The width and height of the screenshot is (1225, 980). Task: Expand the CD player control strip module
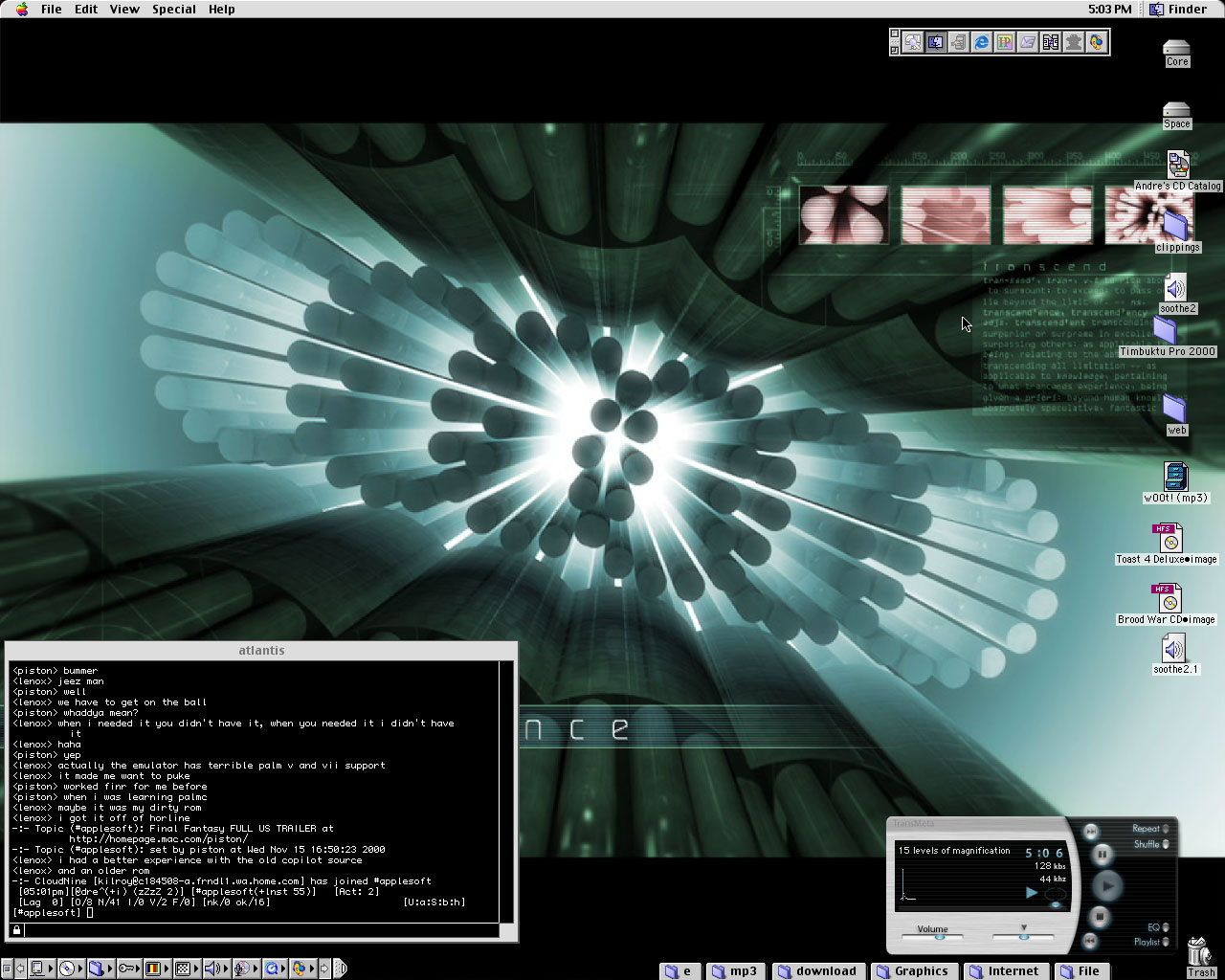(66, 969)
